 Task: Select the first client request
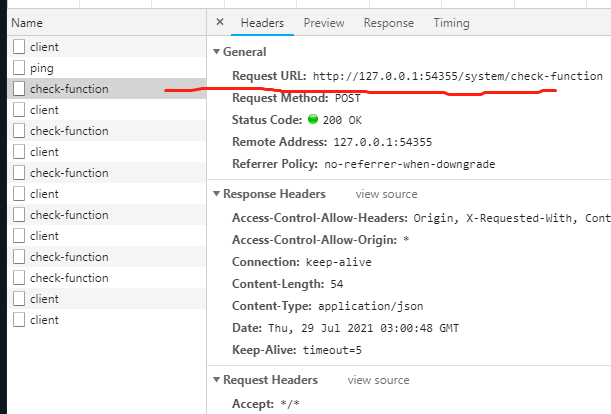click(x=44, y=47)
